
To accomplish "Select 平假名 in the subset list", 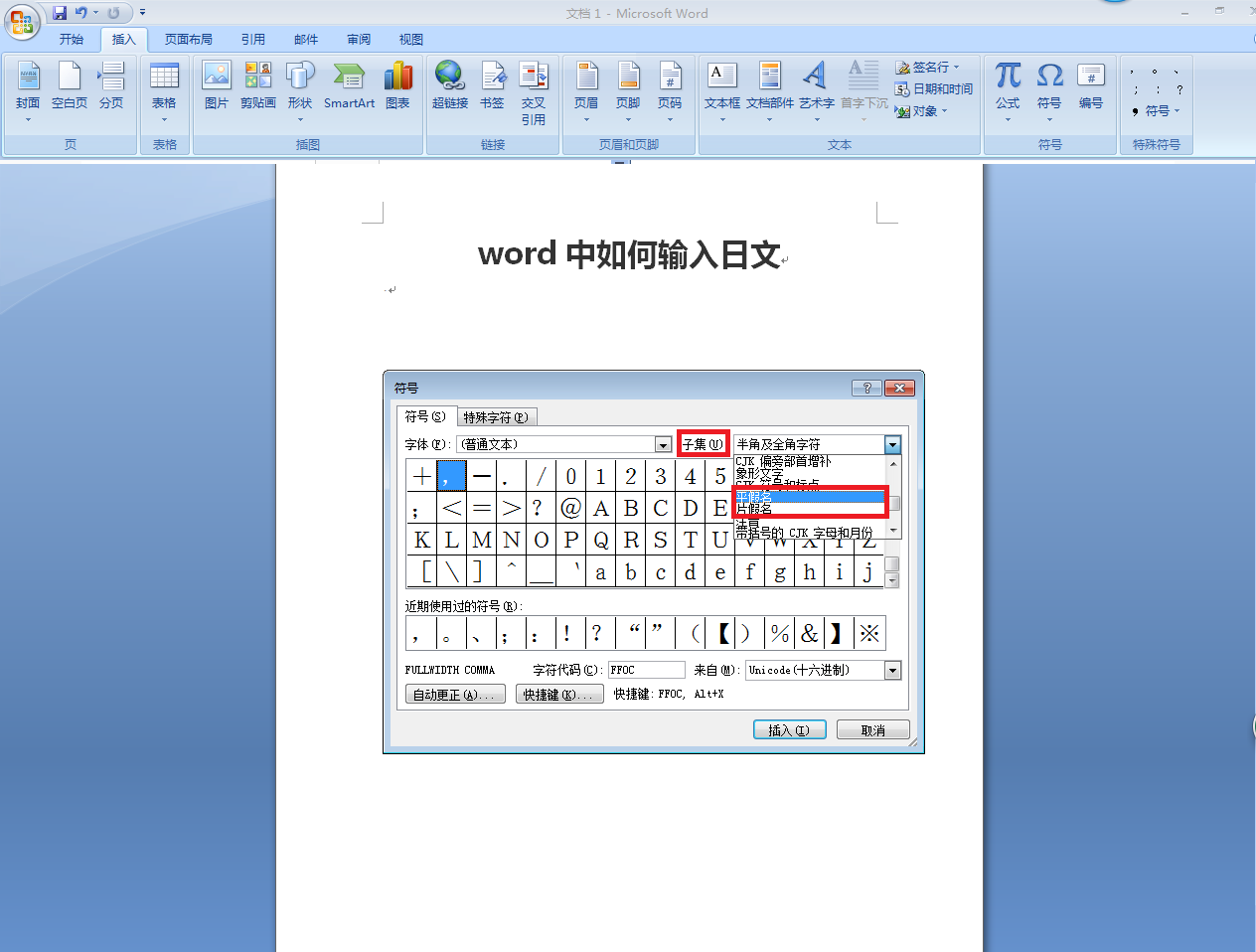I will point(810,497).
